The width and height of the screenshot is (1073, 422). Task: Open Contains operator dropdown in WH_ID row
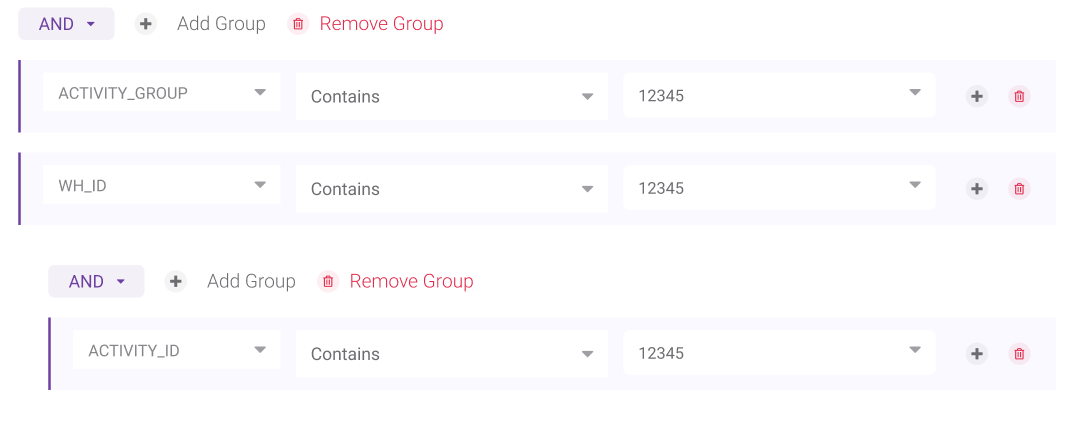click(x=451, y=189)
